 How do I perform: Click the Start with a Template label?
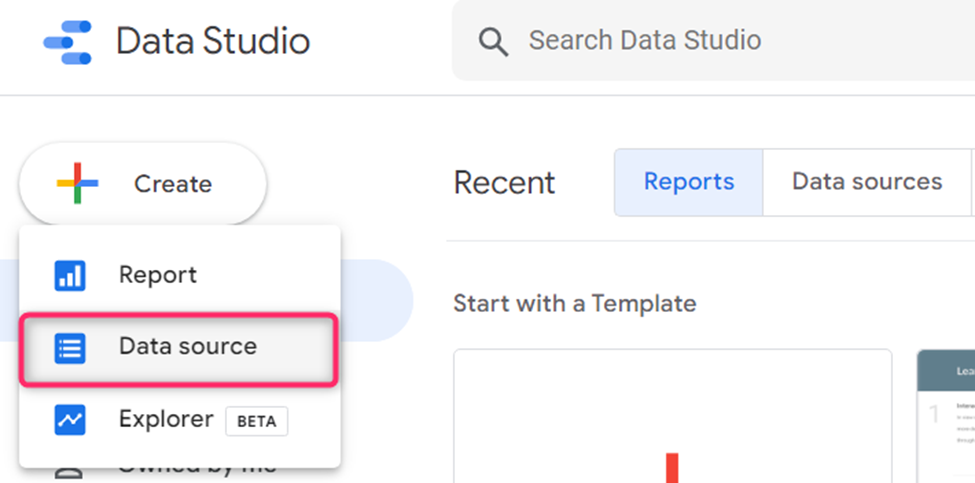[575, 304]
